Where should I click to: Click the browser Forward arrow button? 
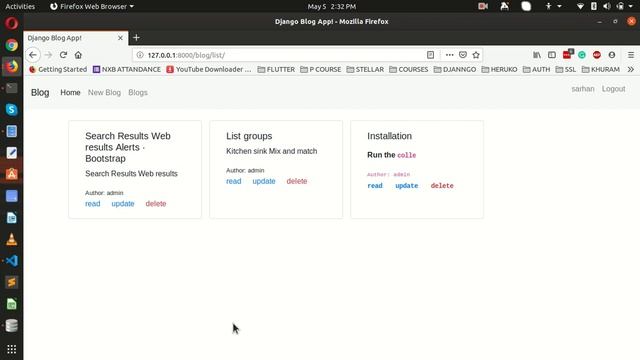coord(48,55)
